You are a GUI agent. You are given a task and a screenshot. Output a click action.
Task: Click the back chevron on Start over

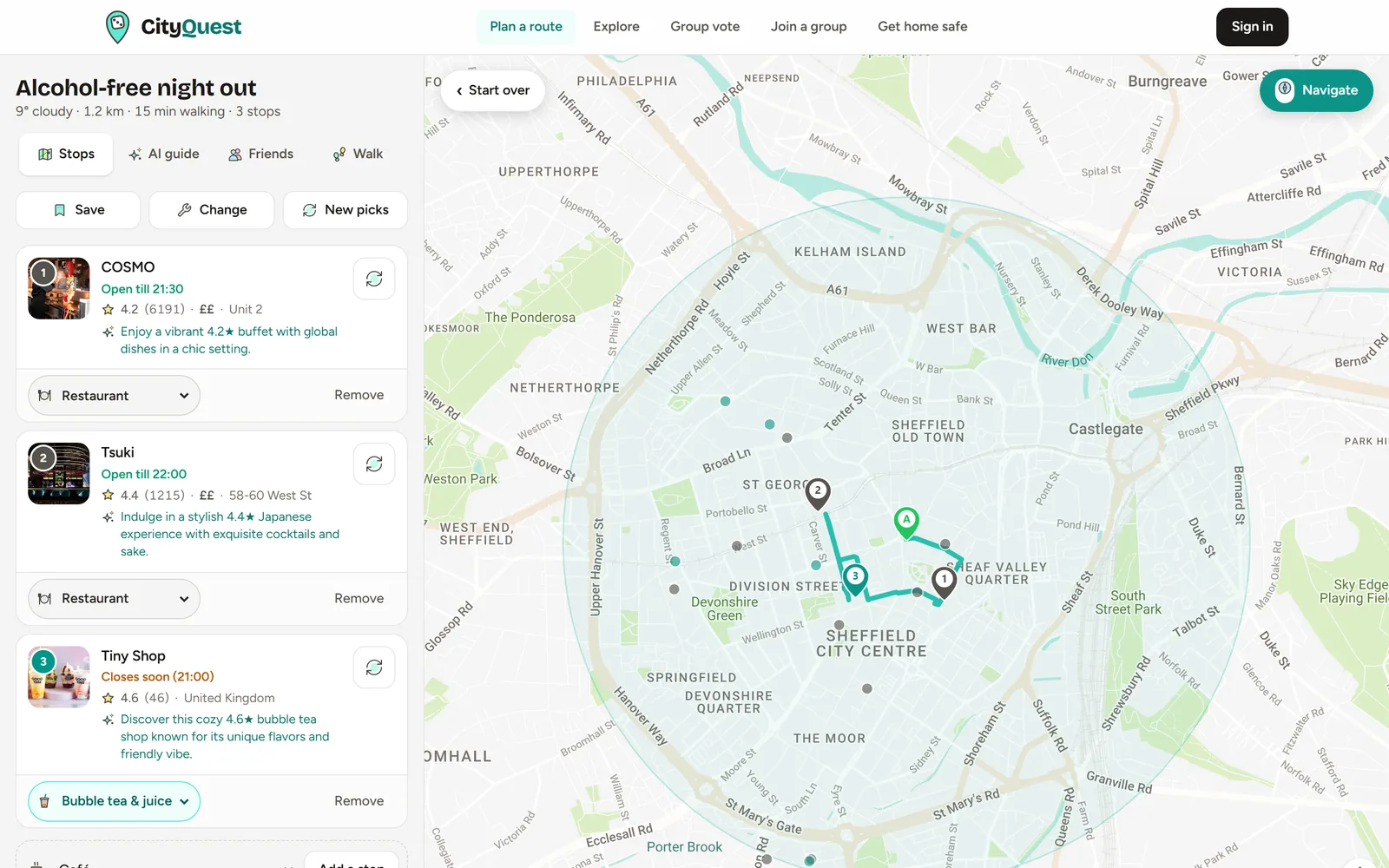459,90
